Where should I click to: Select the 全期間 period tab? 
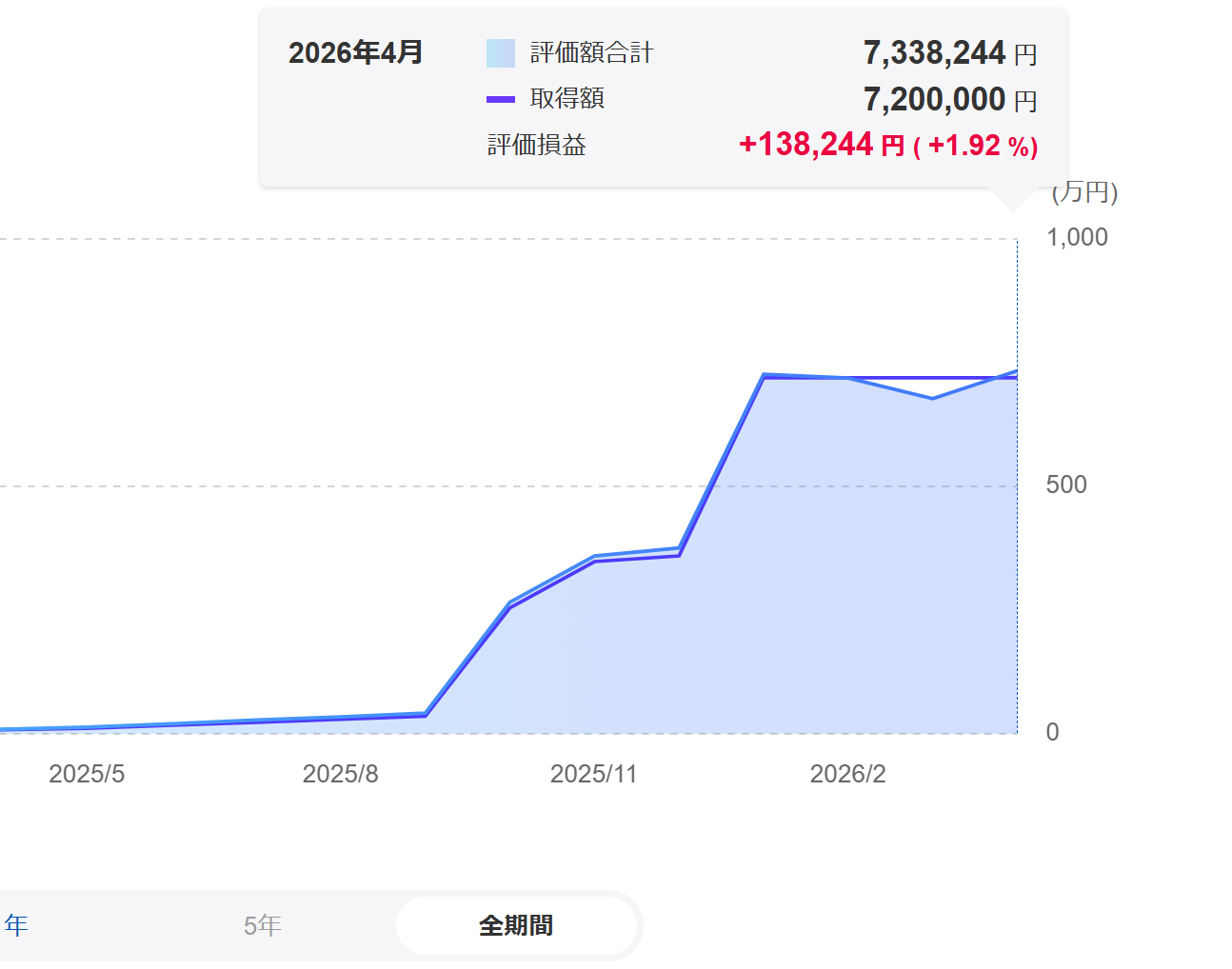point(515,925)
